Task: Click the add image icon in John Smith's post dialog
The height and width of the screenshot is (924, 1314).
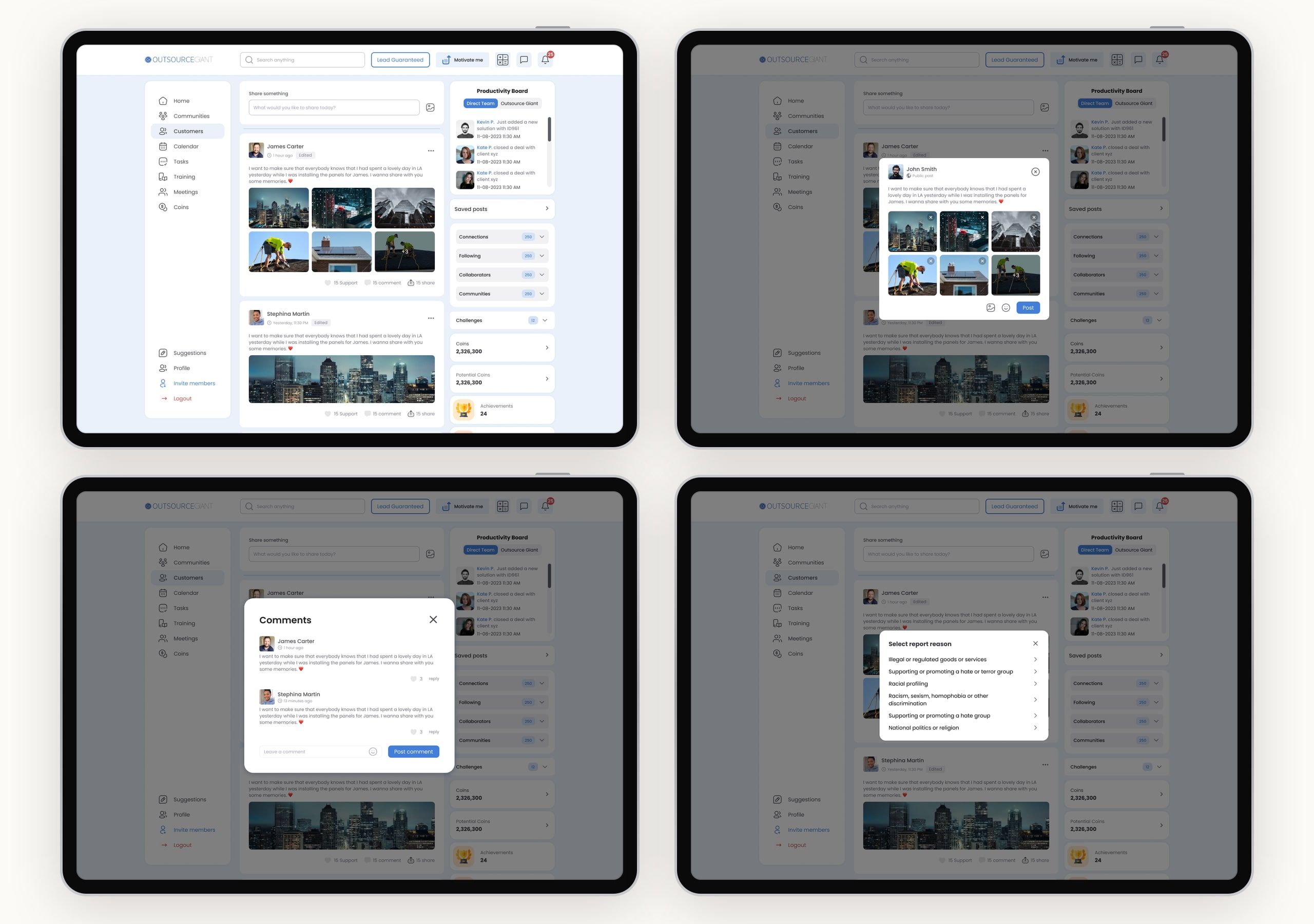Action: pyautogui.click(x=991, y=308)
